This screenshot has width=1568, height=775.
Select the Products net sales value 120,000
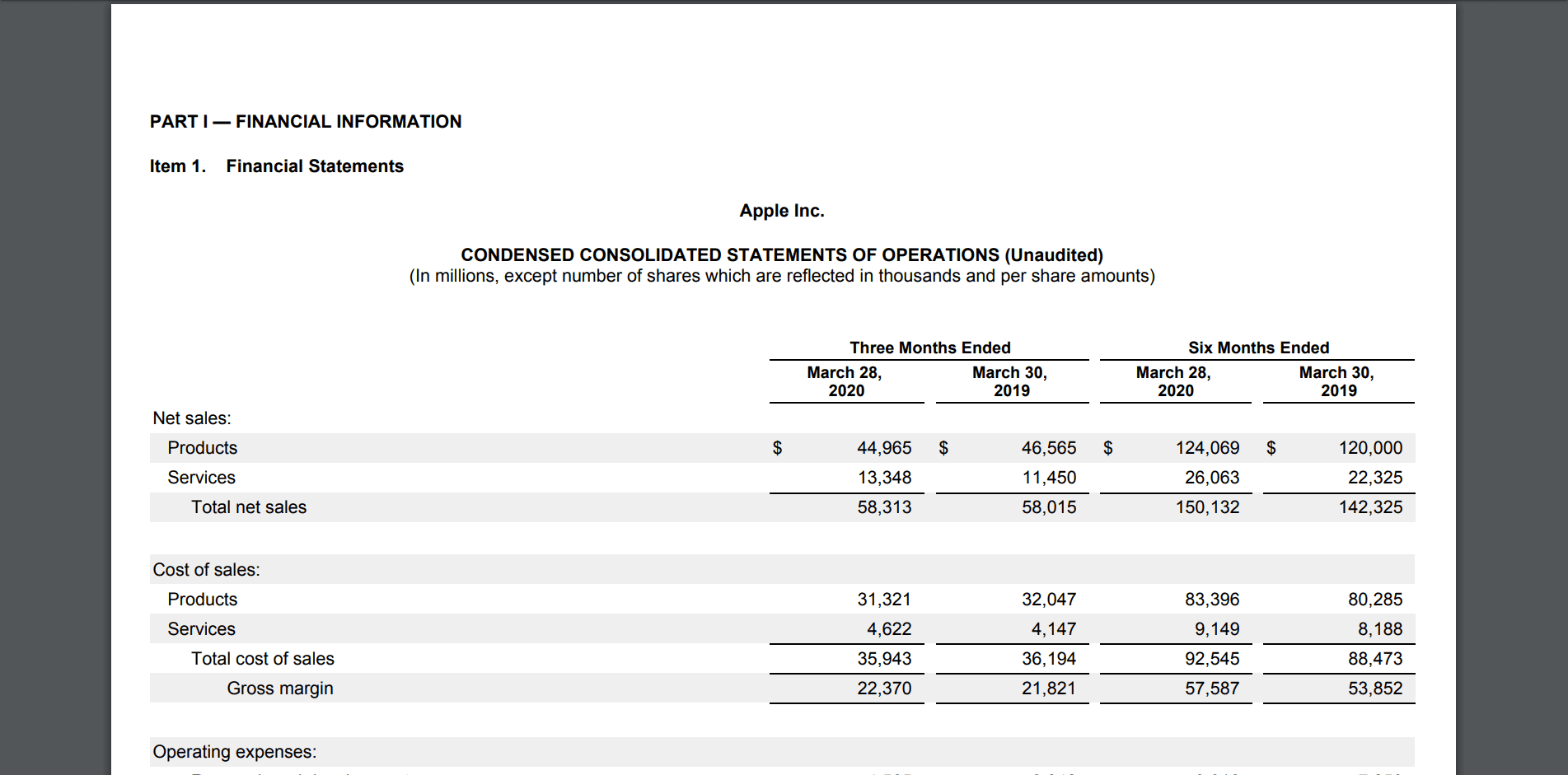click(x=1370, y=448)
